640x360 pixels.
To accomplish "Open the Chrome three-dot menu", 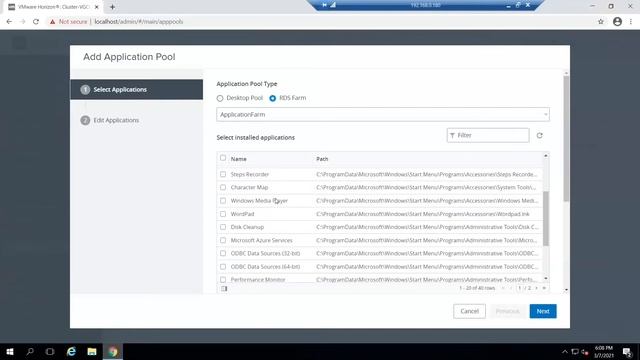I will coord(631,22).
